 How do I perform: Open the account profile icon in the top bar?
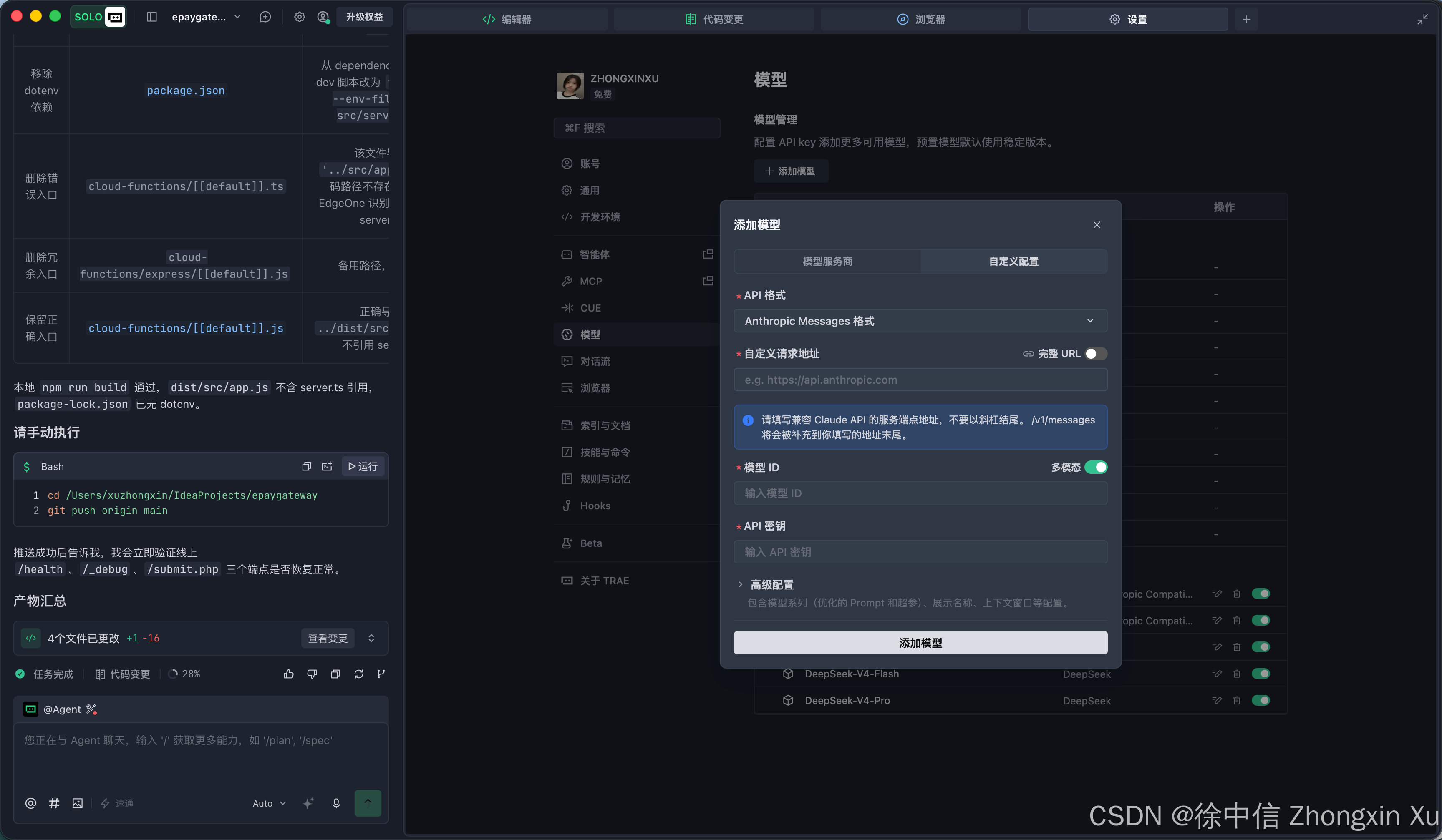[x=323, y=17]
